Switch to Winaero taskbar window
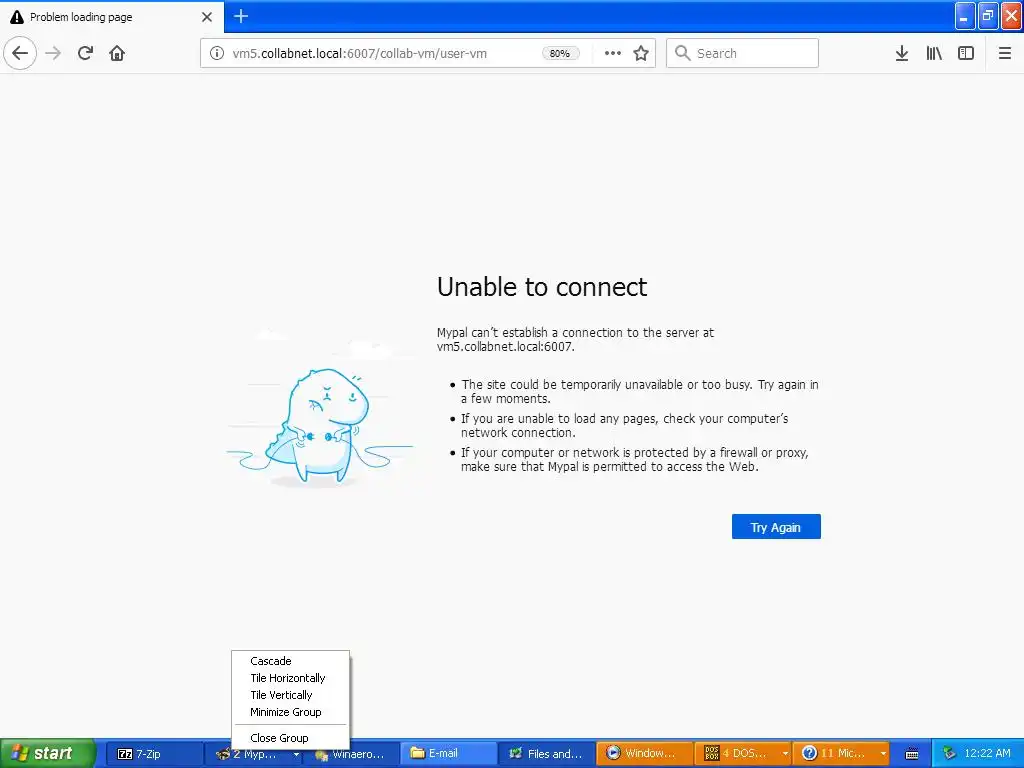This screenshot has width=1024, height=768. point(353,755)
